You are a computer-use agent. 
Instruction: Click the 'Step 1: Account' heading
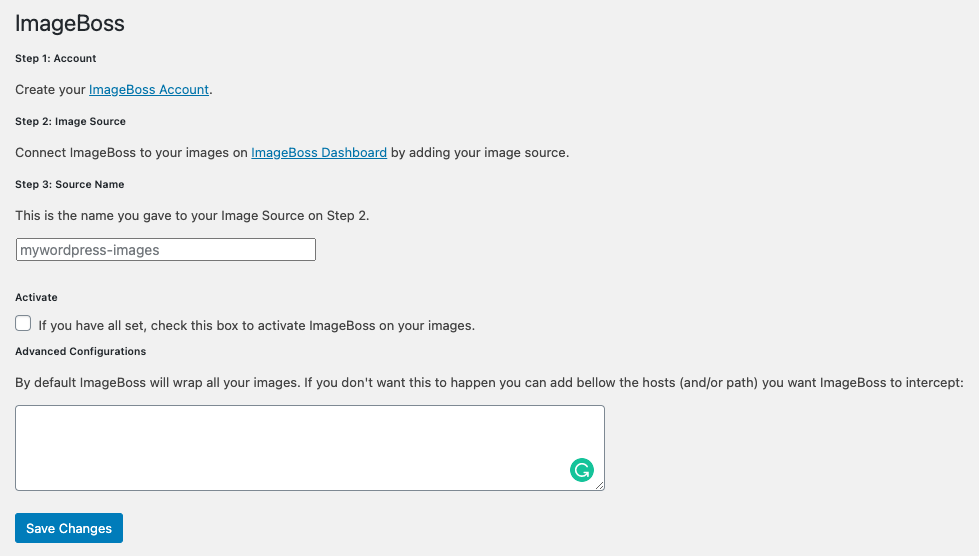pyautogui.click(x=56, y=59)
